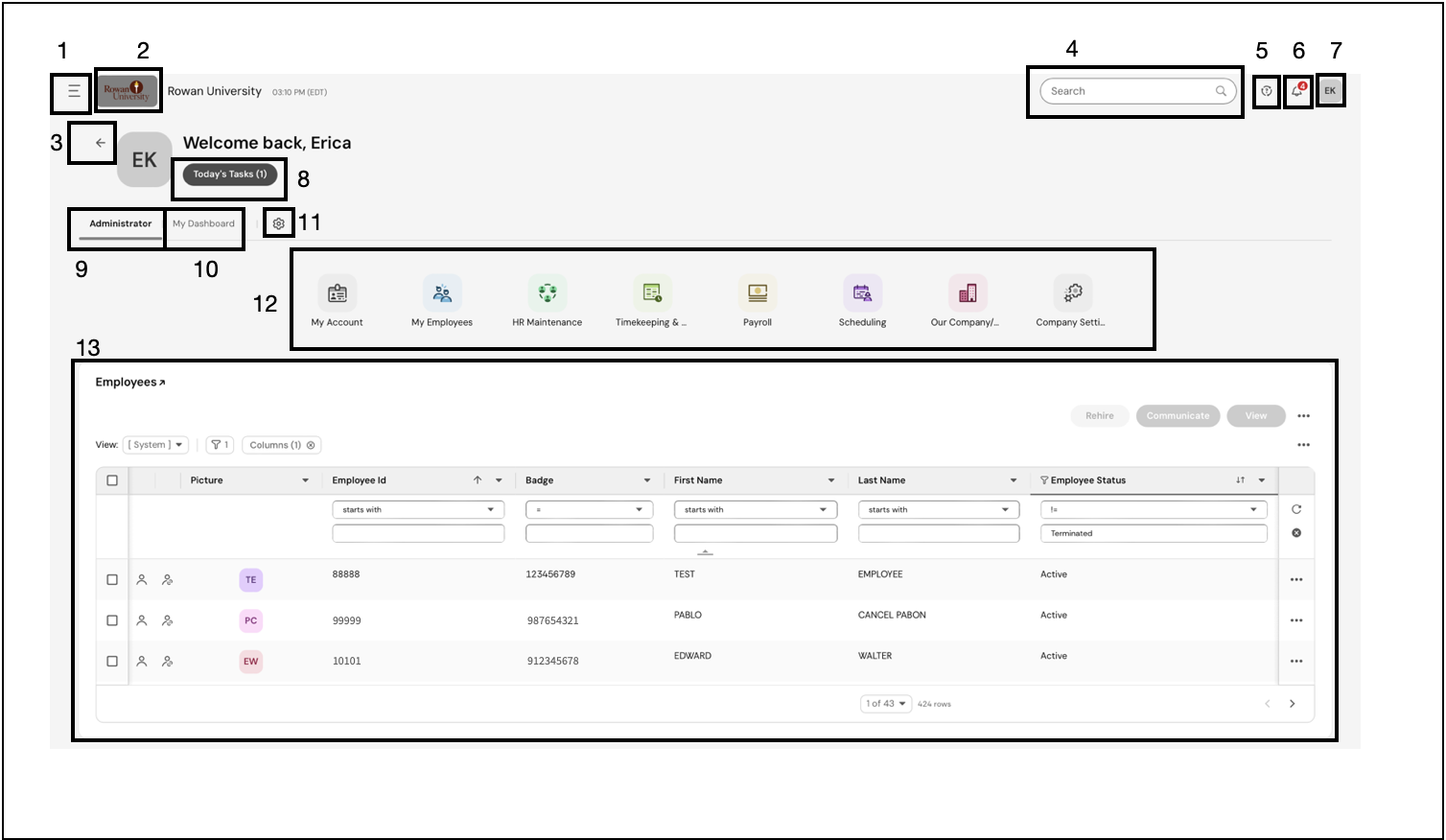Open the notifications bell icon
The image size is (1446, 840).
pyautogui.click(x=1297, y=90)
